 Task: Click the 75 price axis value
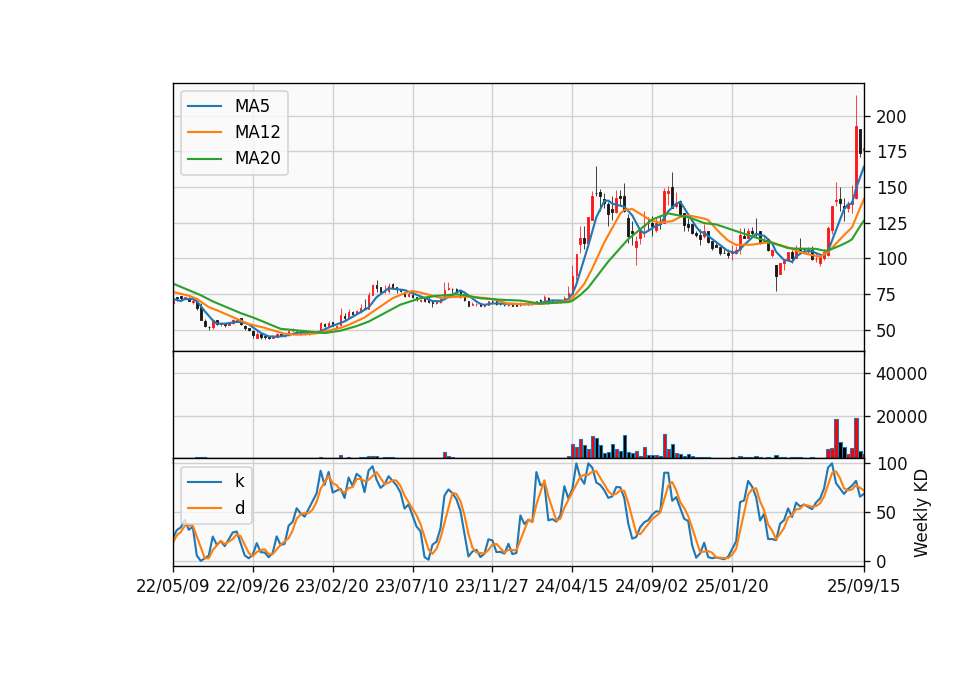coord(887,295)
